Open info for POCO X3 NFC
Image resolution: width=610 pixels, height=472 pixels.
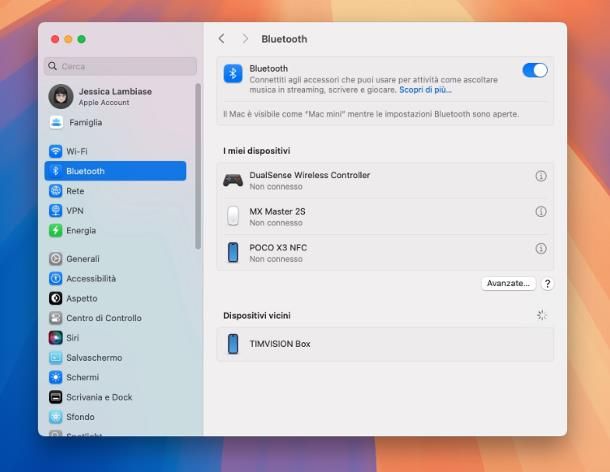[541, 248]
